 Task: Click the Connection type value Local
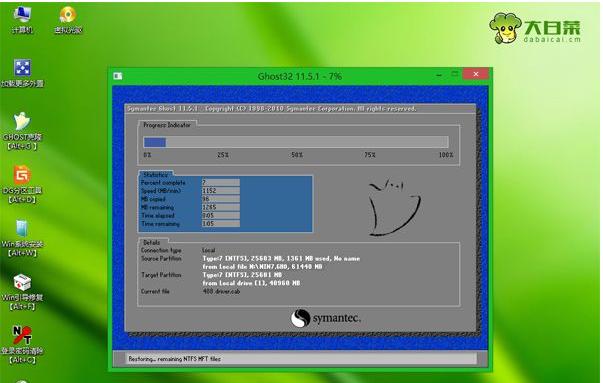[209, 250]
